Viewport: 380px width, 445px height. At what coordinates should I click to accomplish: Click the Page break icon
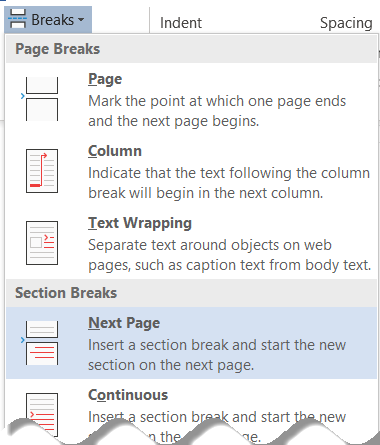click(40, 99)
